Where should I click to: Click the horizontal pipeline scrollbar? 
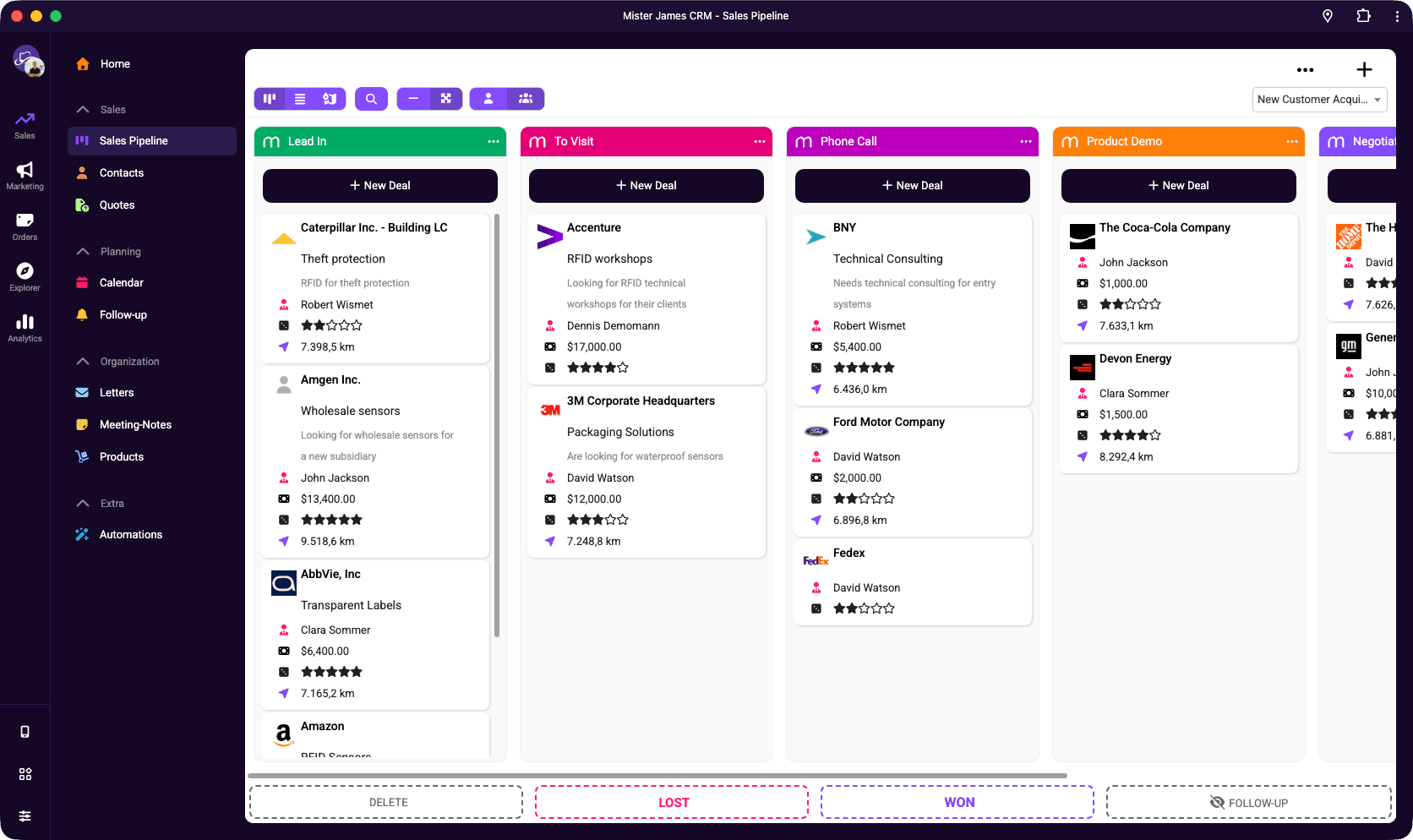coord(657,775)
